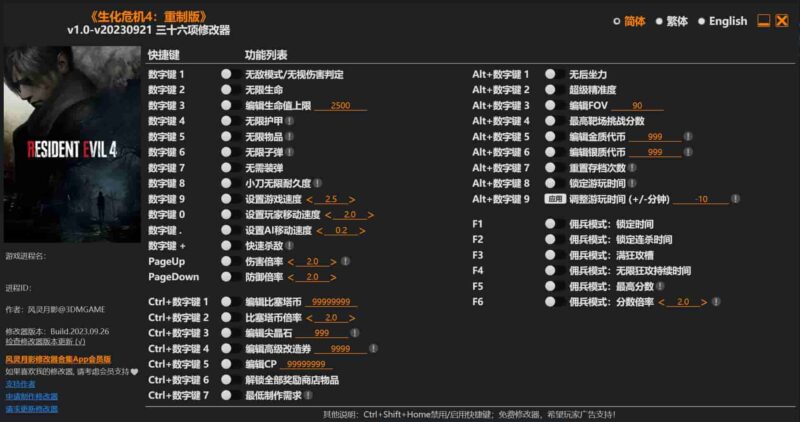Open 请求更新修改器 link
The width and height of the screenshot is (800, 422).
(32, 409)
